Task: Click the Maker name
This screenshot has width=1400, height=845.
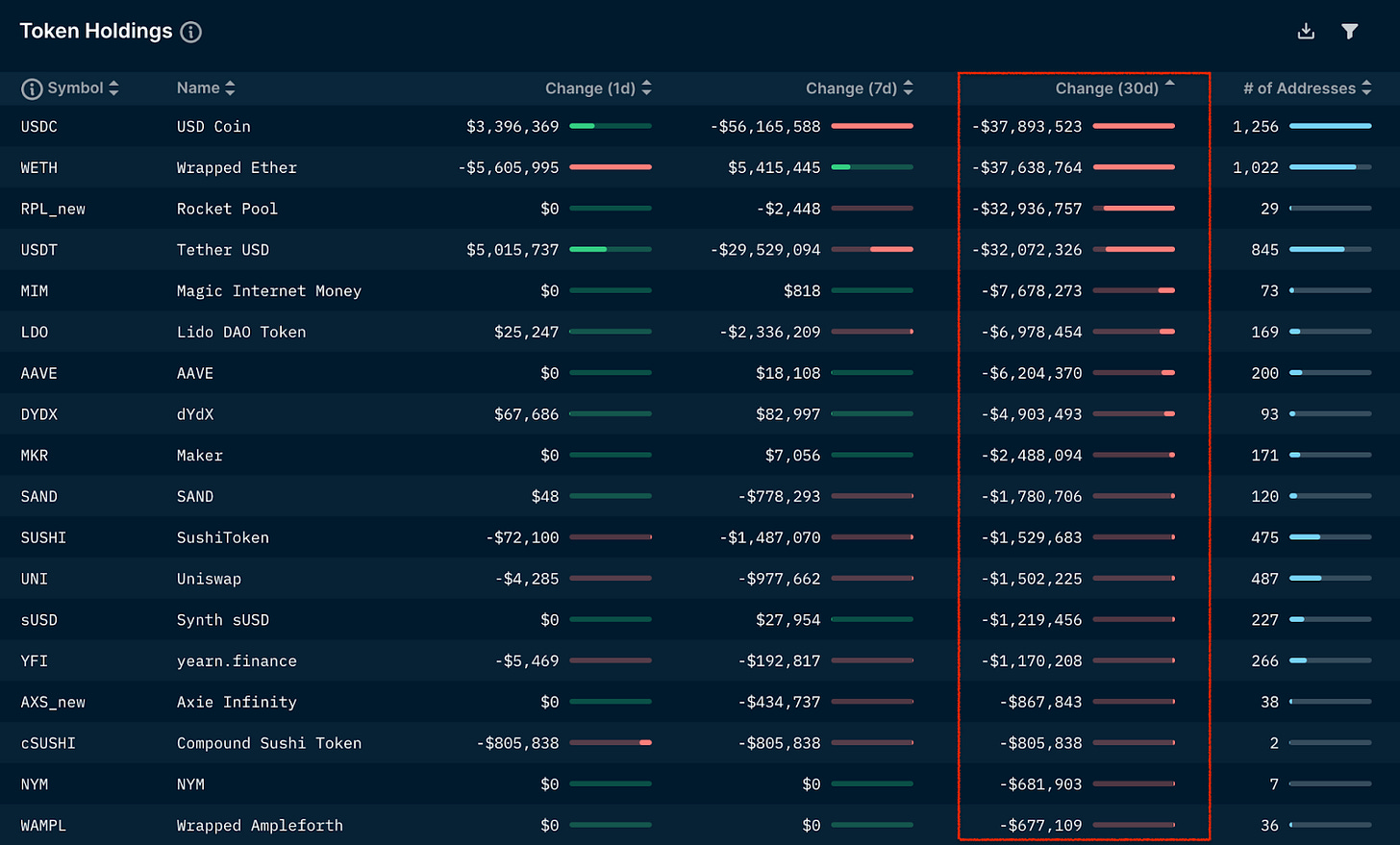Action: [x=200, y=456]
